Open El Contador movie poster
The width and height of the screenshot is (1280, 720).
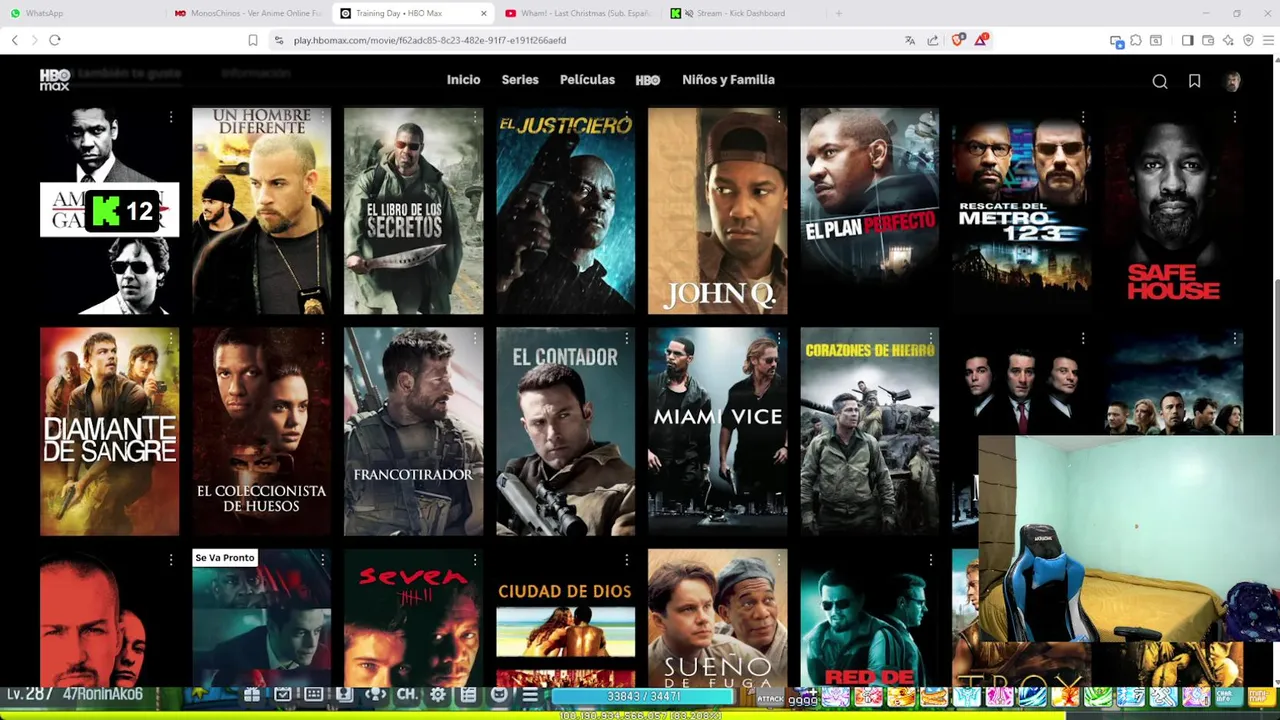pos(565,432)
